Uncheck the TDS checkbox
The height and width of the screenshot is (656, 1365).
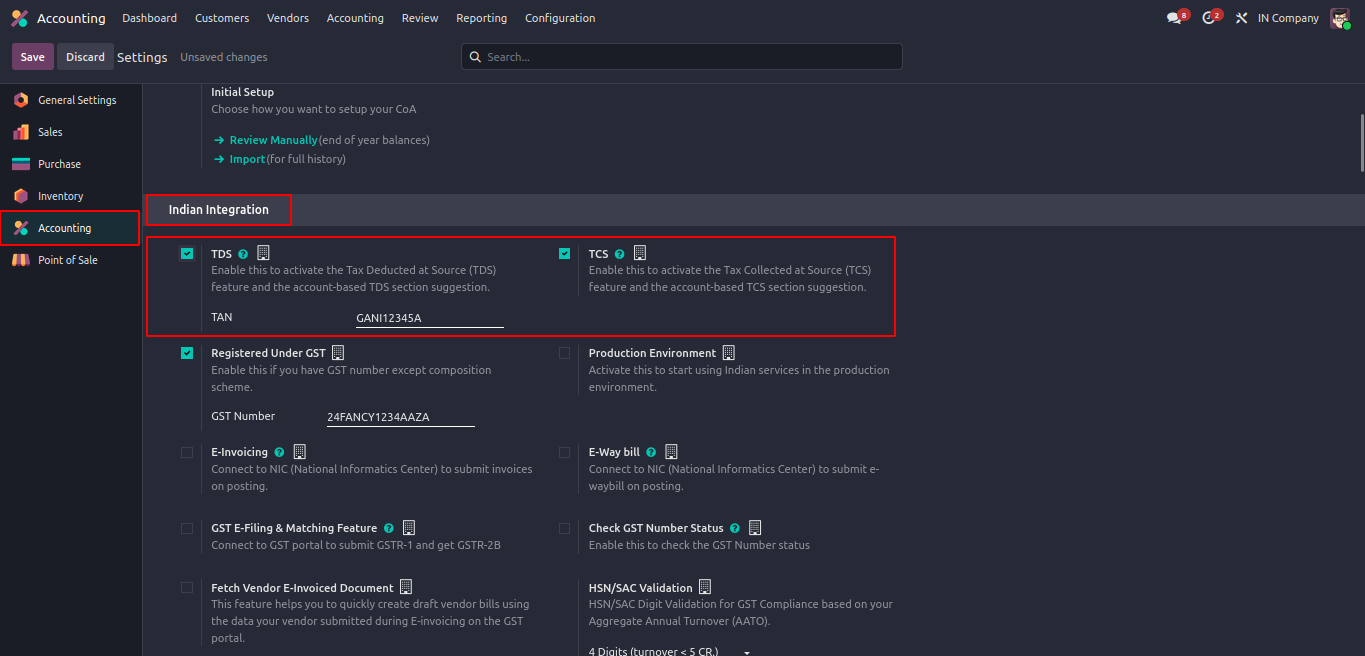point(187,254)
